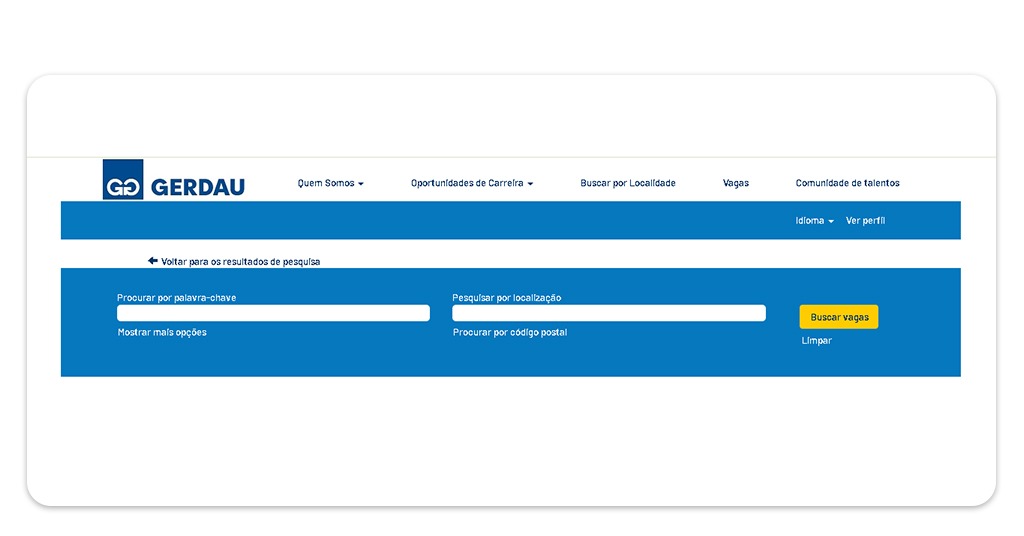The image size is (1024, 536).
Task: Click the Ver perfil link
Action: (x=865, y=220)
